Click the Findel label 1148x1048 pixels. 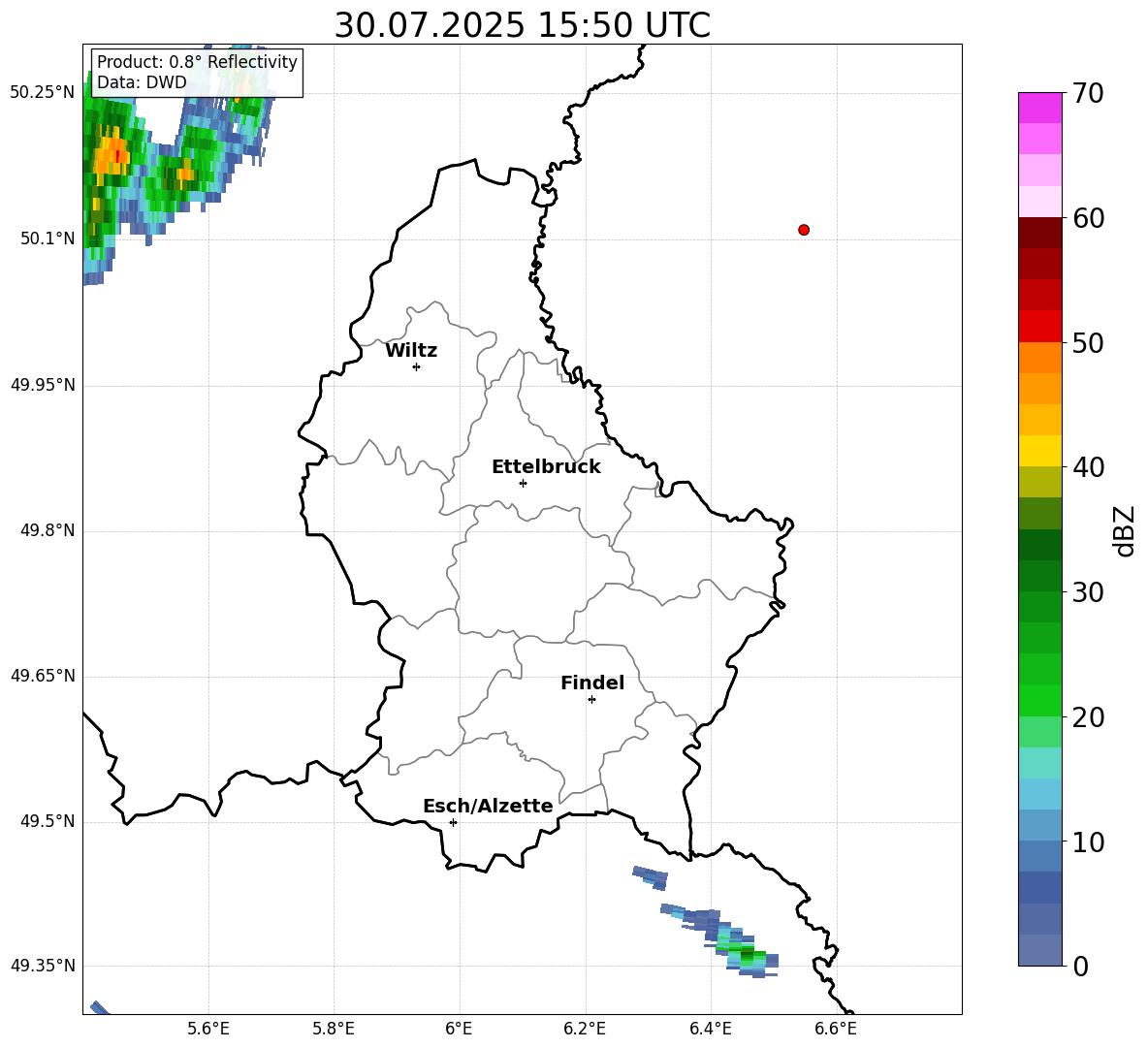point(592,683)
